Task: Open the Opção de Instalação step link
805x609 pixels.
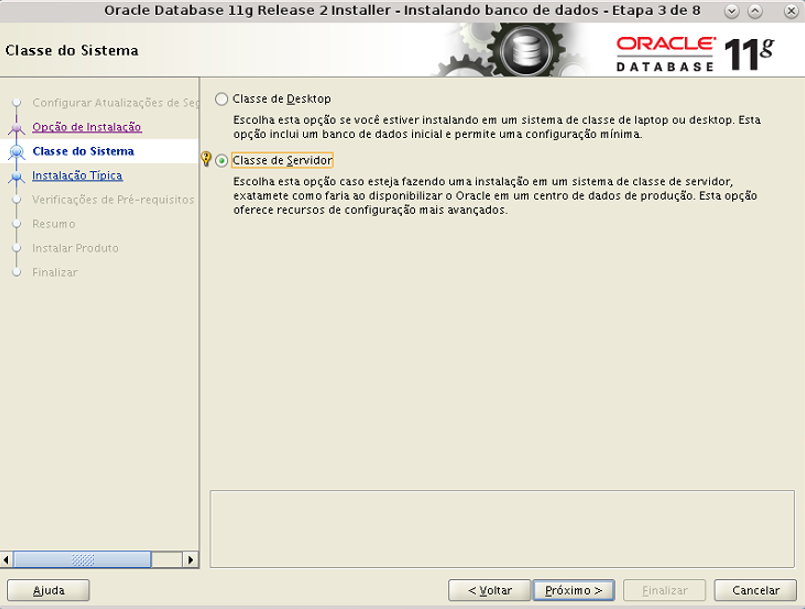Action: 87,127
